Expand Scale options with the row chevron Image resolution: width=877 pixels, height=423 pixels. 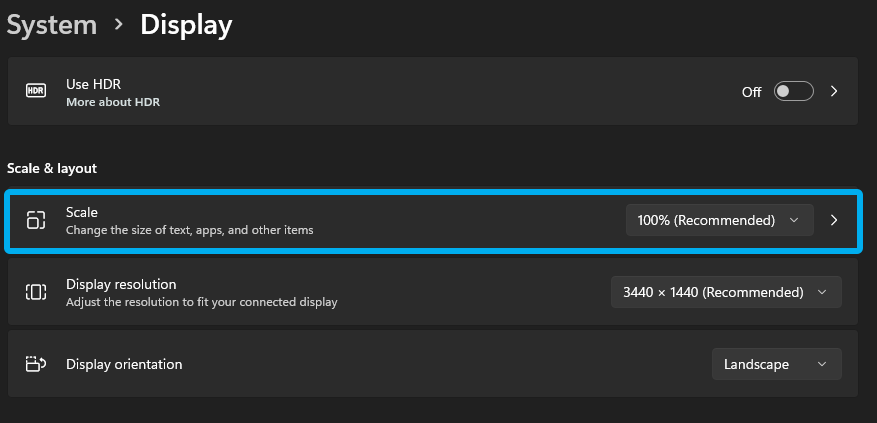pyautogui.click(x=835, y=220)
